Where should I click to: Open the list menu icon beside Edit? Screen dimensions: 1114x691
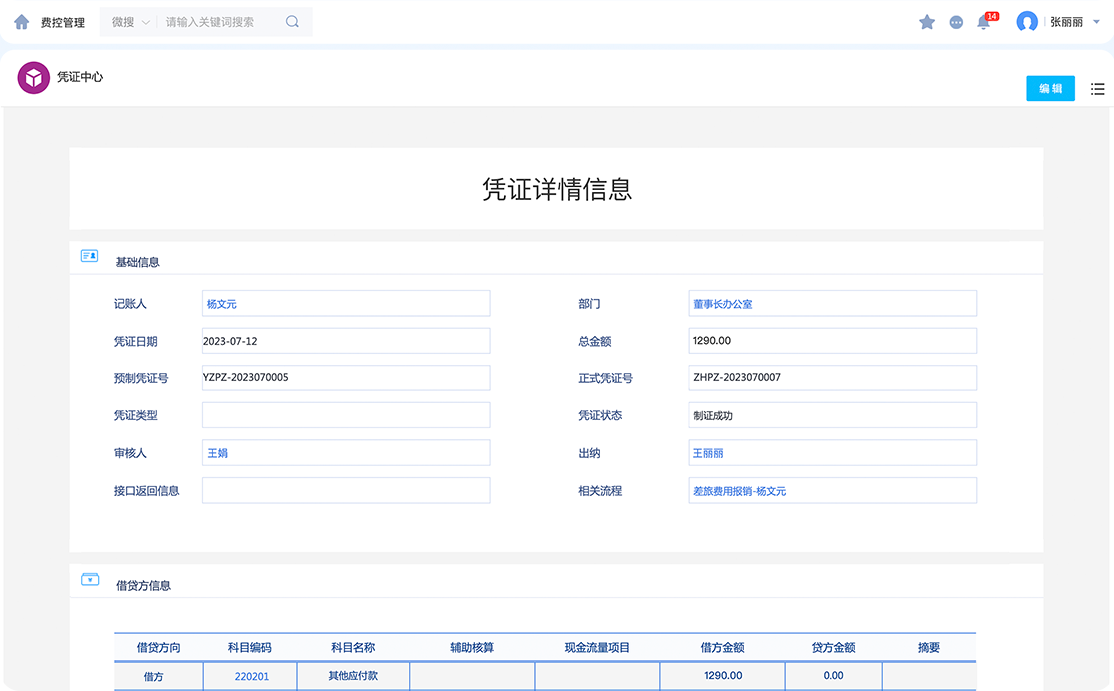coord(1097,89)
